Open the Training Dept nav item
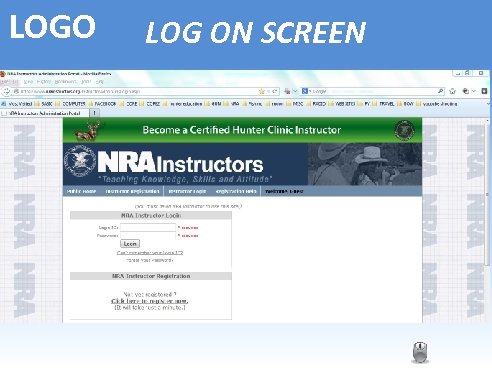 point(284,191)
